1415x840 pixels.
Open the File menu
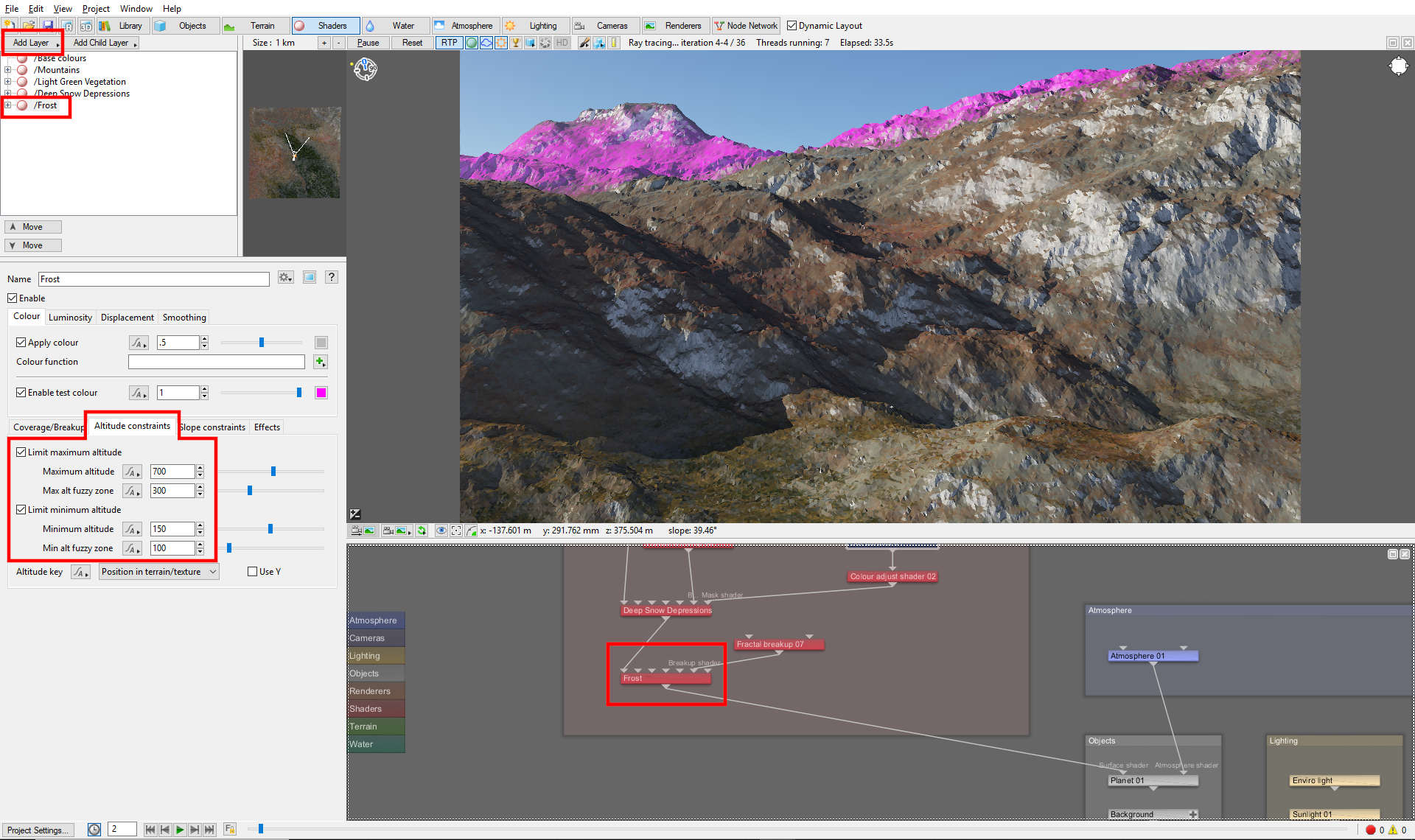tap(12, 9)
